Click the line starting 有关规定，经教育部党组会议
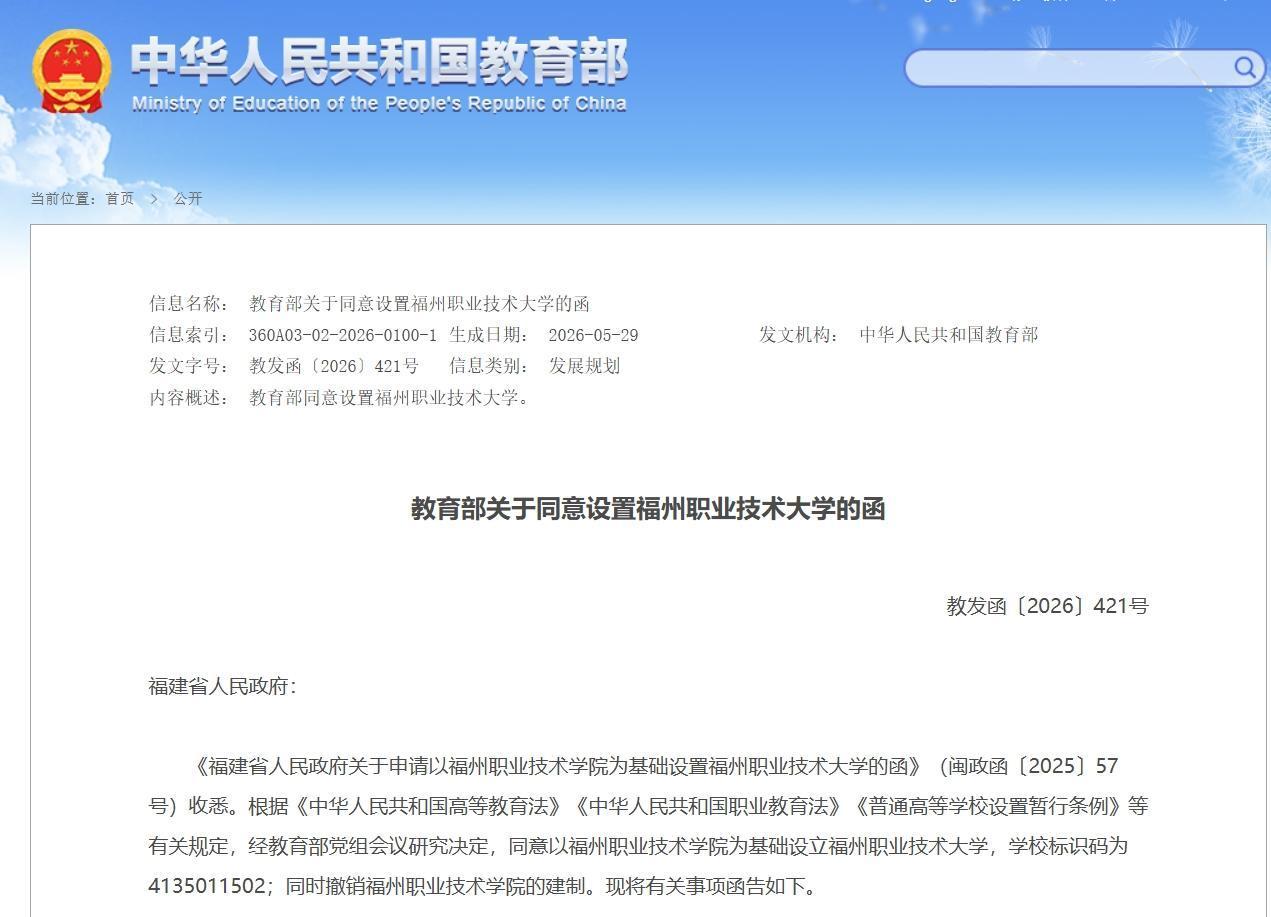This screenshot has width=1271, height=917. [x=638, y=846]
